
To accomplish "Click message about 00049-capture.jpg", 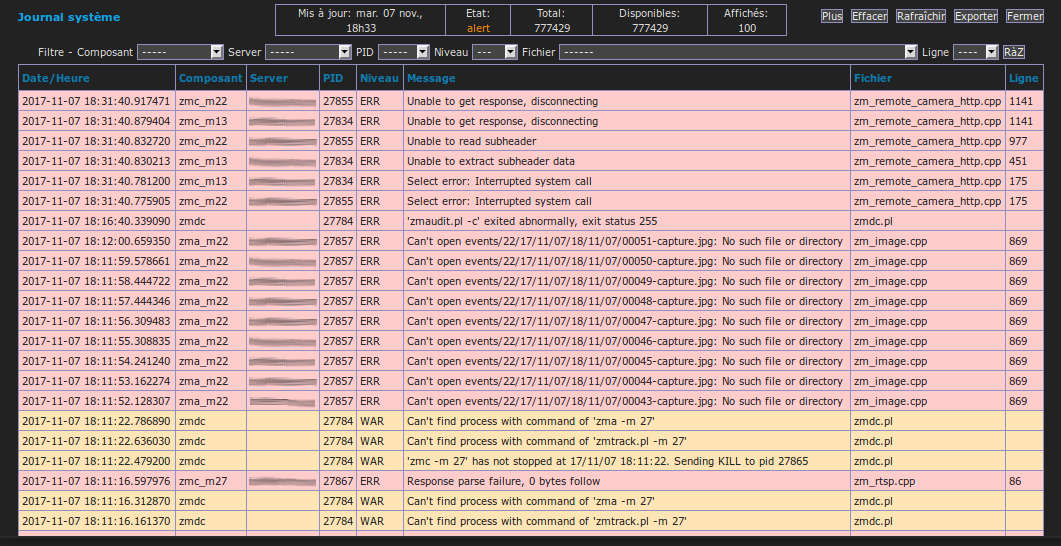I will pyautogui.click(x=625, y=281).
